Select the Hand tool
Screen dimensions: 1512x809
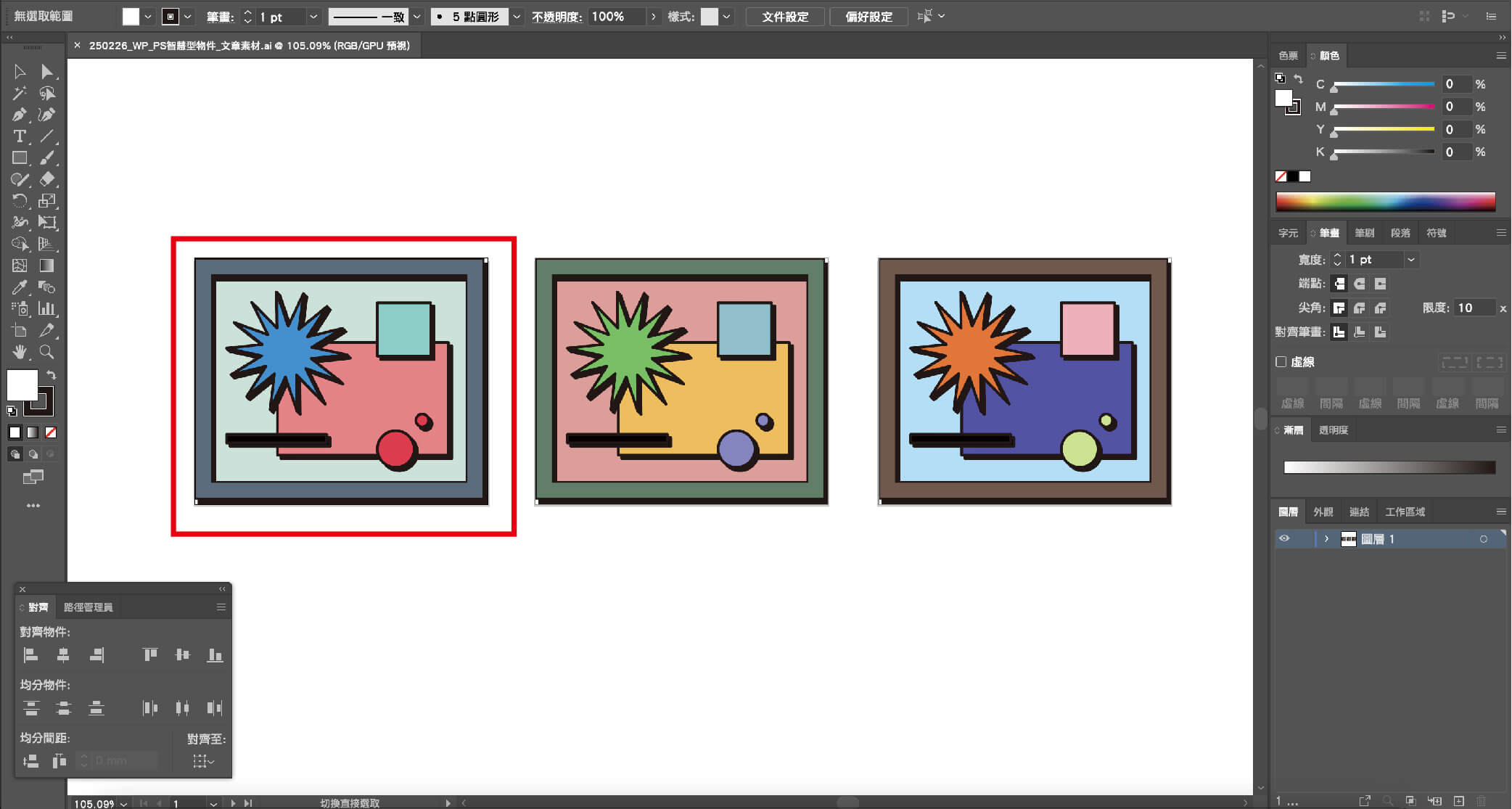click(x=20, y=352)
